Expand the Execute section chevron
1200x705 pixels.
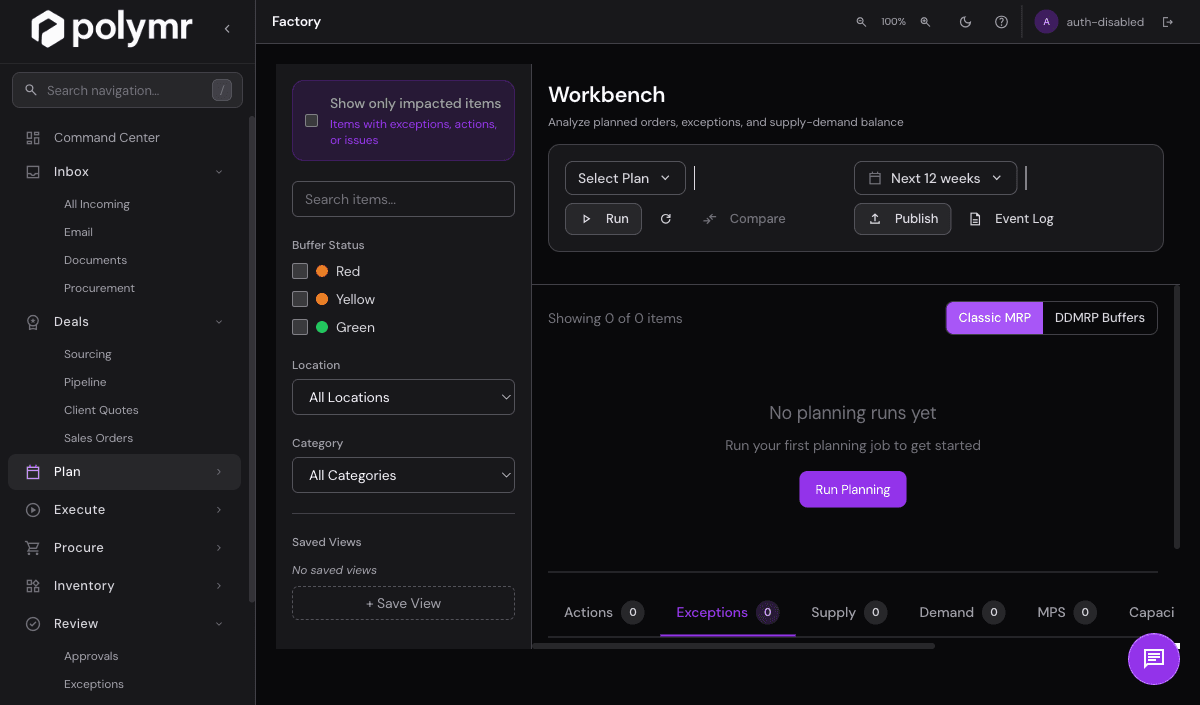click(219, 510)
